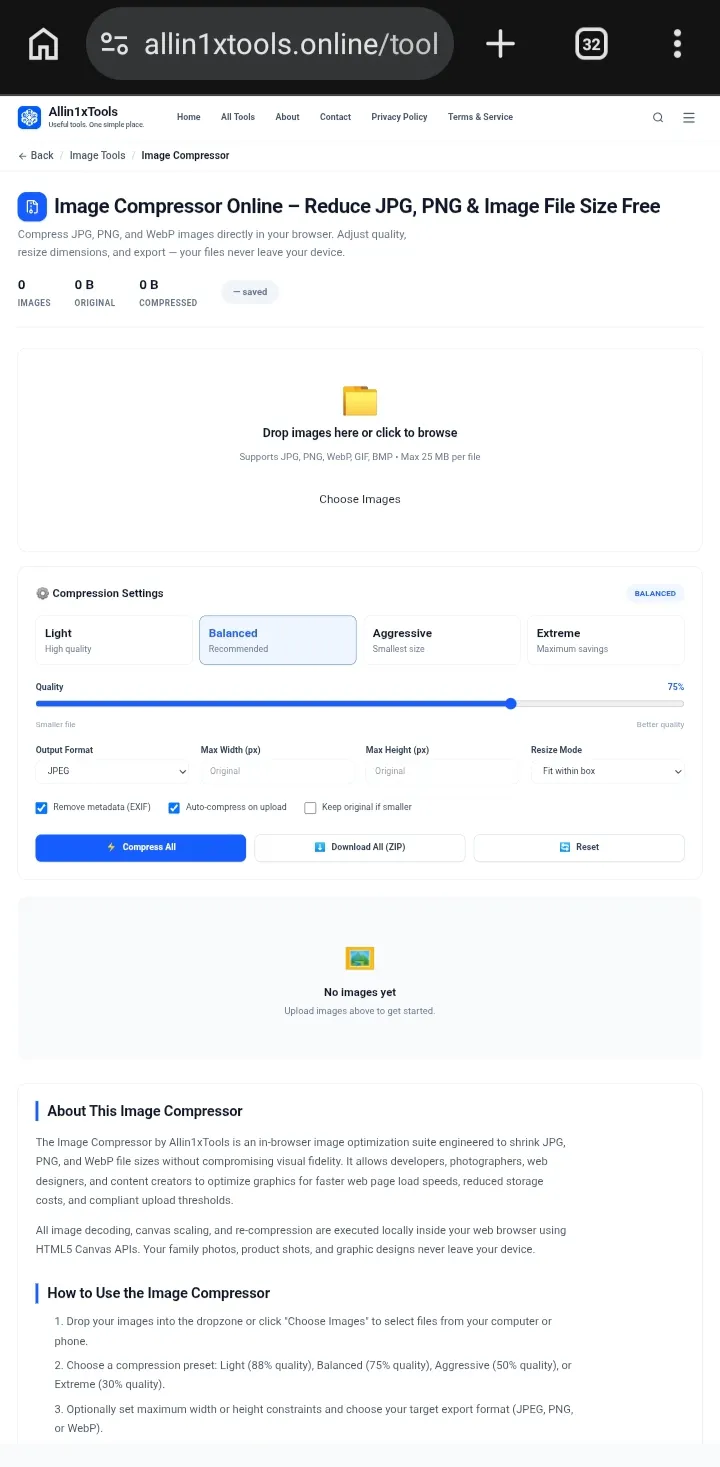Click the Max Width input field
Viewport: 720px width, 1467px height.
[x=278, y=771]
